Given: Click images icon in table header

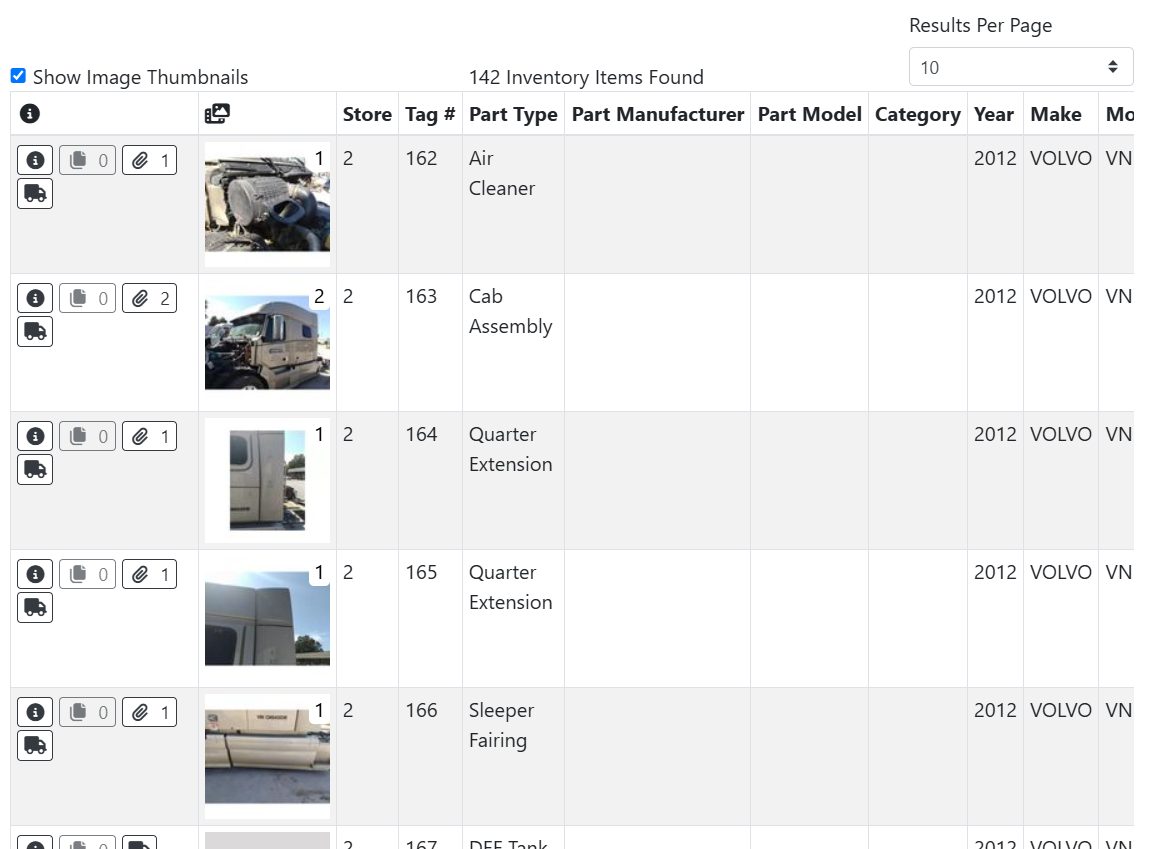Looking at the screenshot, I should tap(217, 114).
